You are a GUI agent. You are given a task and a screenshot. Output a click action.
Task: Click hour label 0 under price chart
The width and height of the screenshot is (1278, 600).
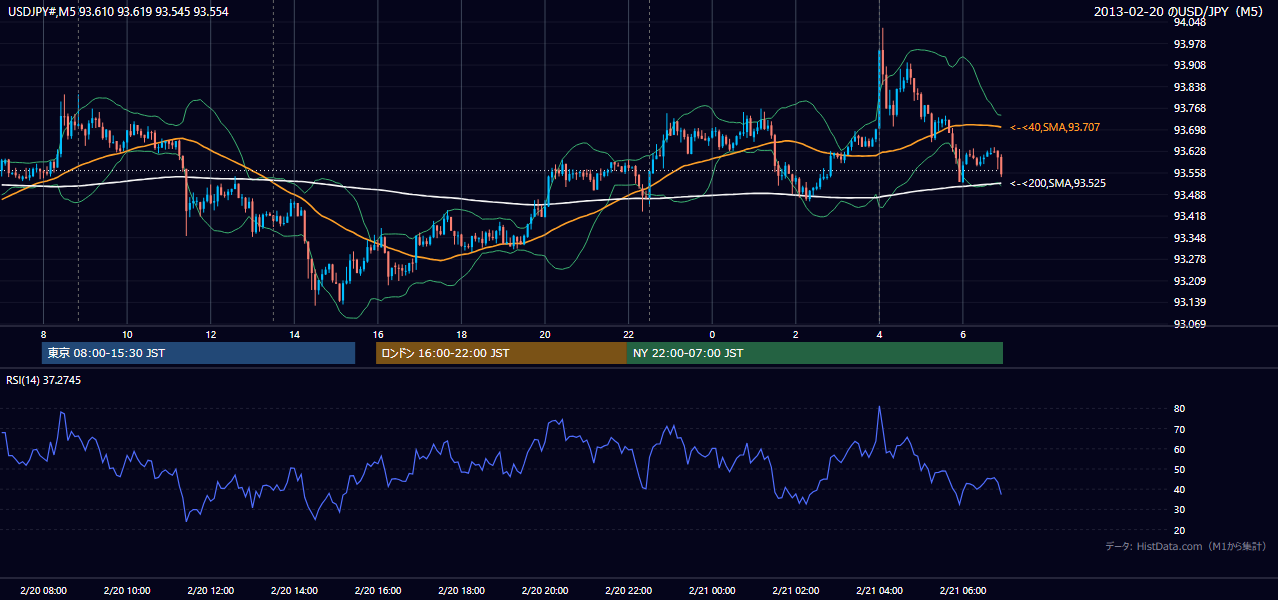[712, 333]
